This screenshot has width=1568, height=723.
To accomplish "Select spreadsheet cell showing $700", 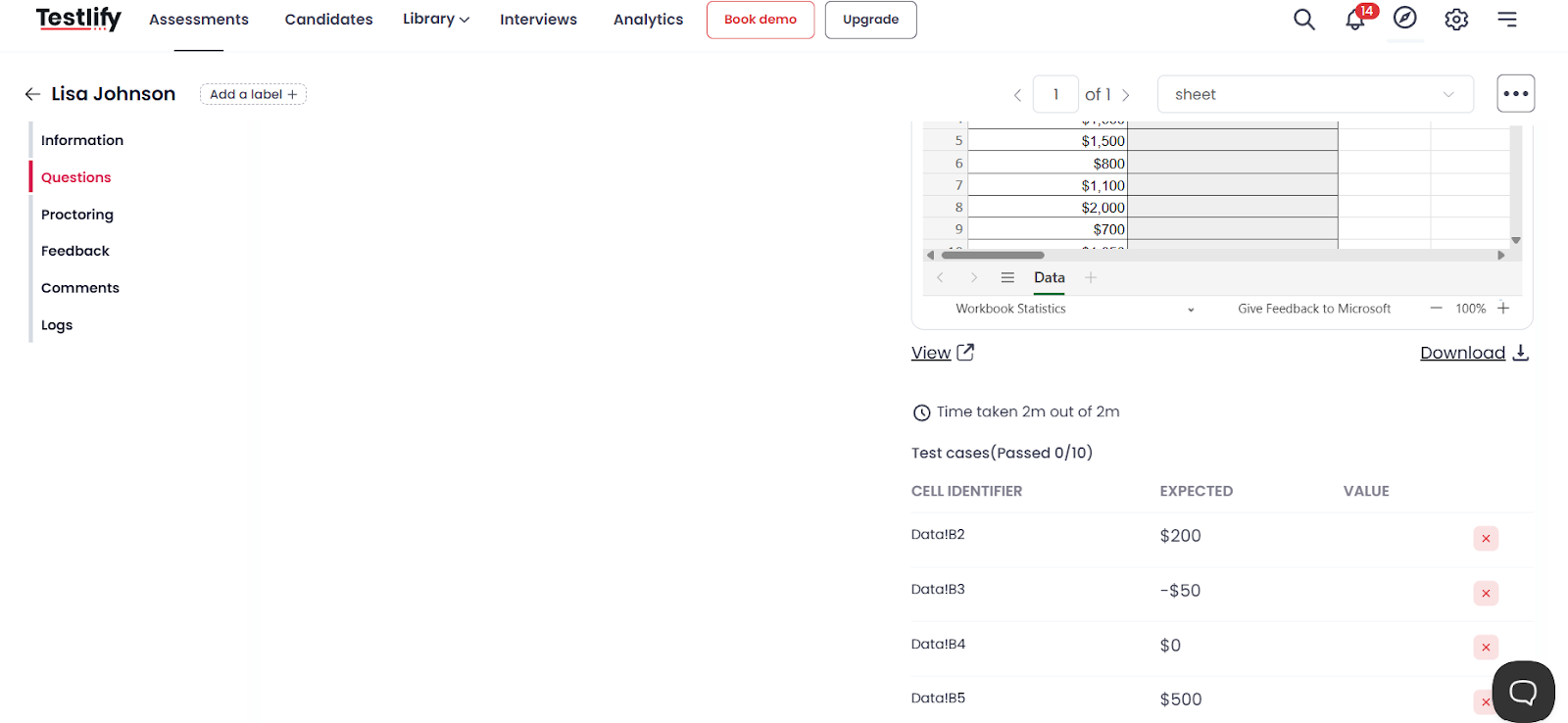I will pos(1048,229).
